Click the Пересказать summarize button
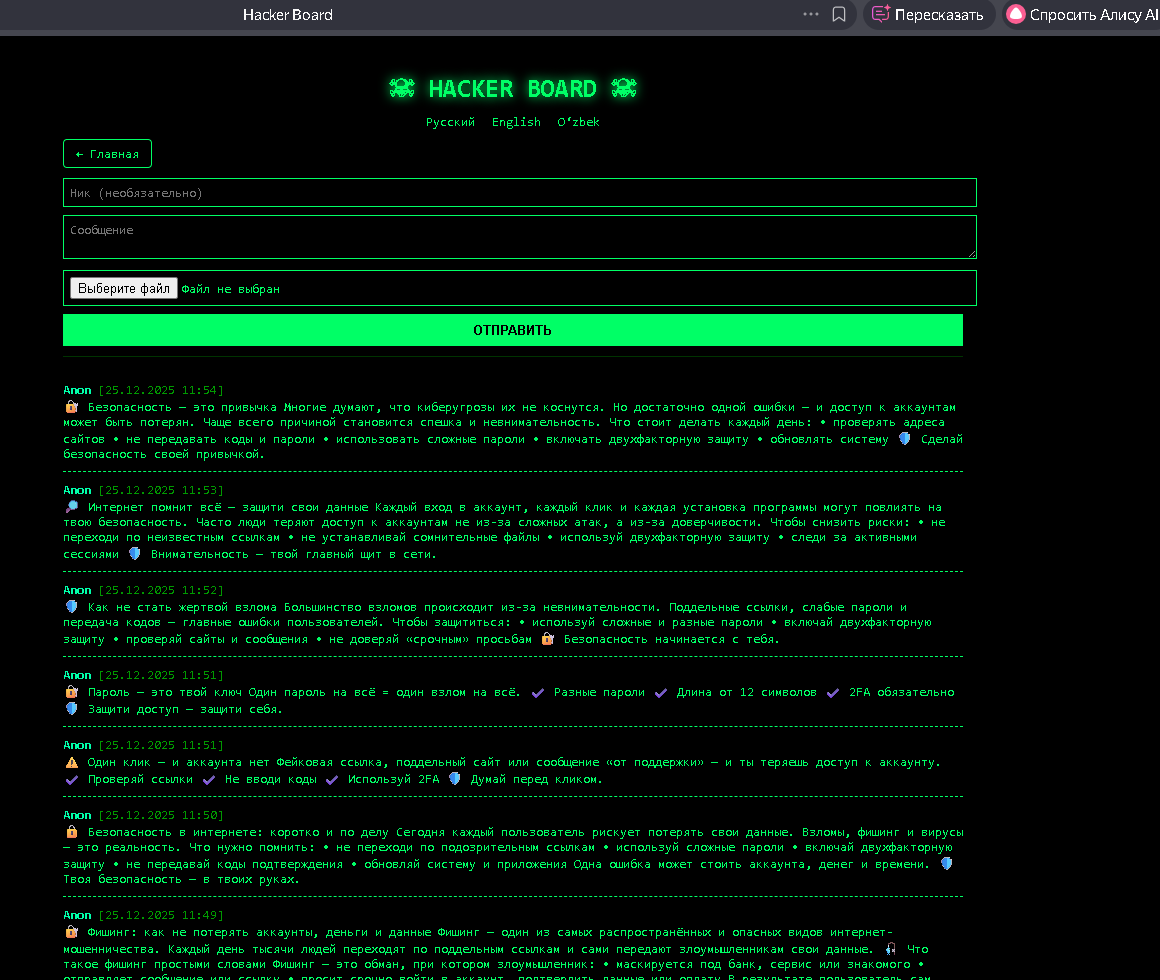The height and width of the screenshot is (980, 1160). (928, 15)
